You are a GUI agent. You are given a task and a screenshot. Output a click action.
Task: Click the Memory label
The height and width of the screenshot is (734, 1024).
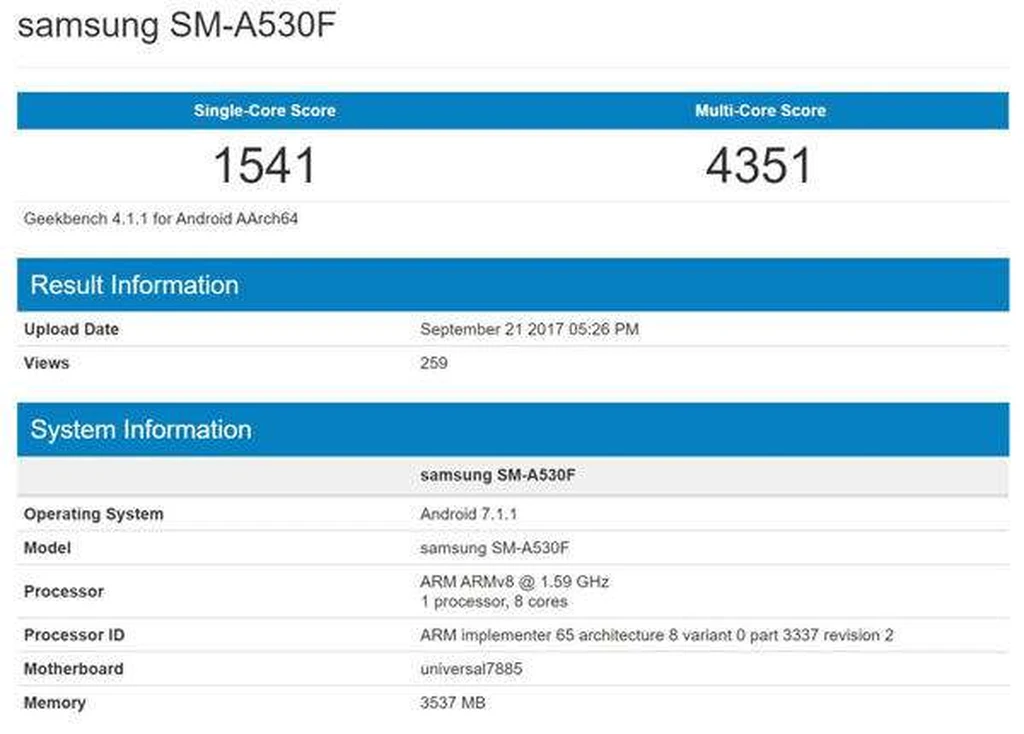(55, 703)
